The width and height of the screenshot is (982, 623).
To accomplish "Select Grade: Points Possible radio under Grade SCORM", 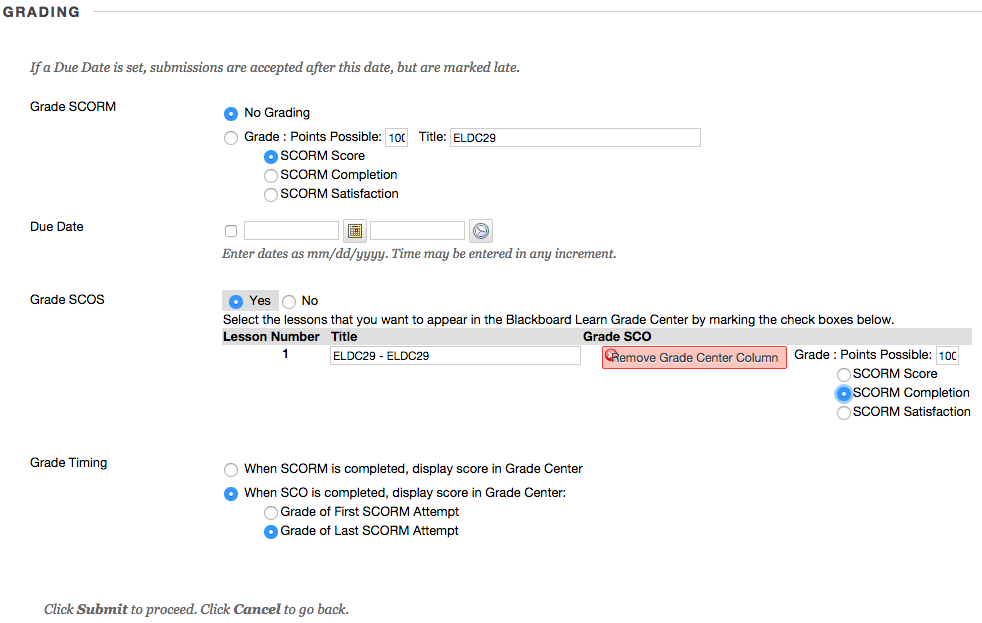I will click(x=231, y=138).
